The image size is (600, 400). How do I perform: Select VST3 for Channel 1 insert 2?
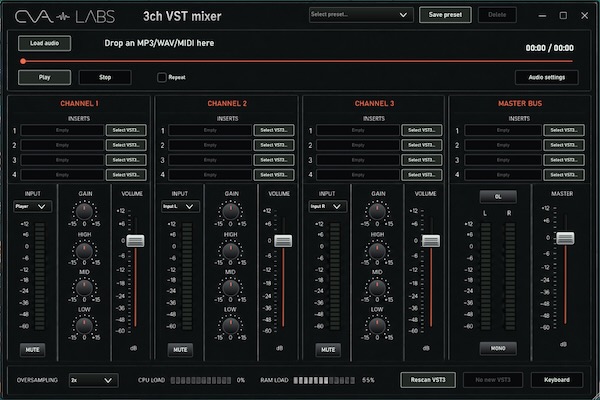(x=126, y=145)
